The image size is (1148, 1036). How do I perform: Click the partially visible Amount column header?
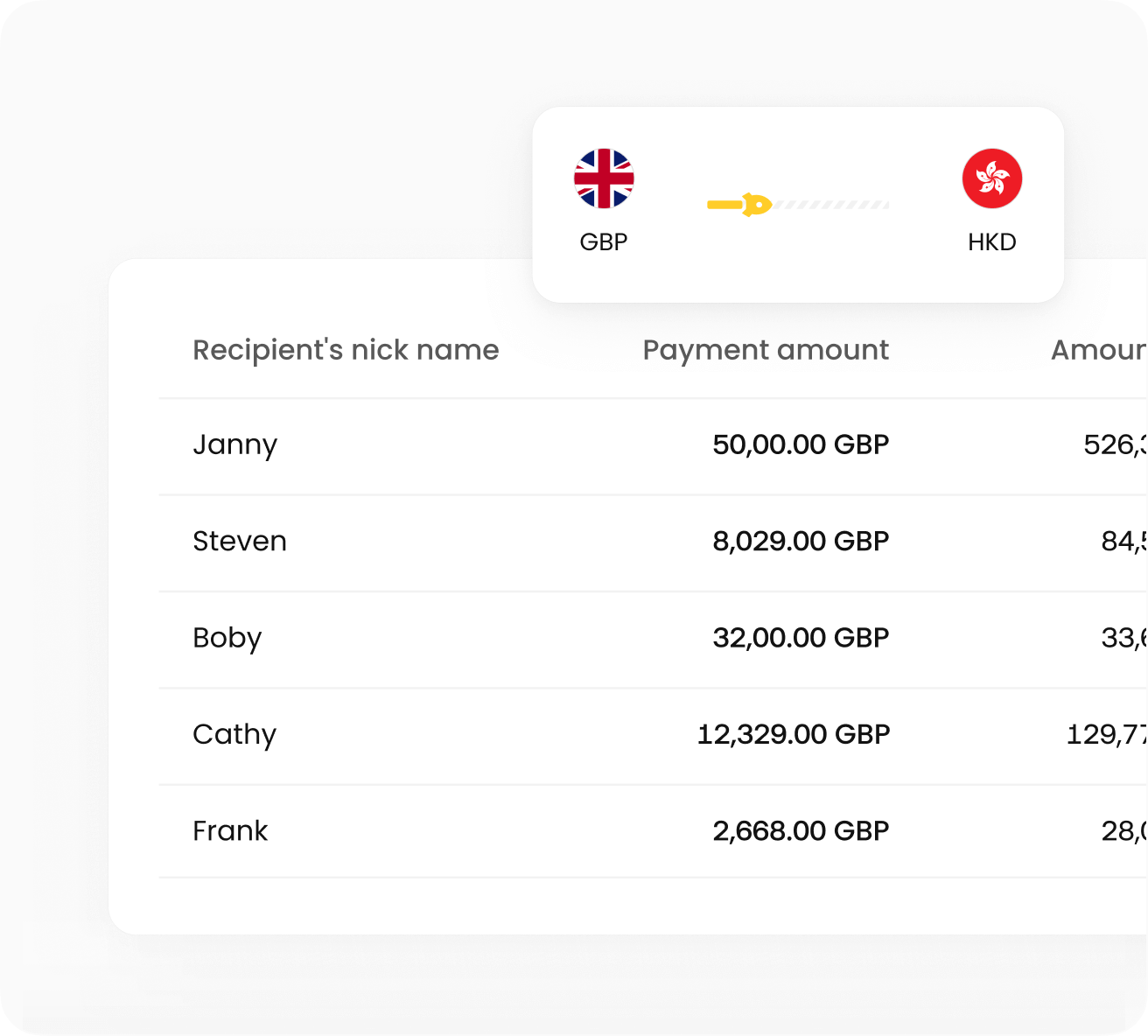point(1099,350)
